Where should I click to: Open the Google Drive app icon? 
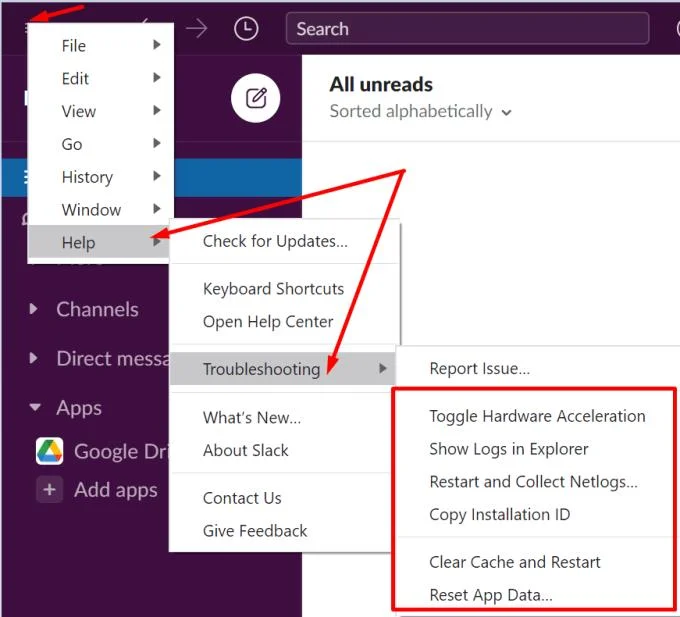49,451
